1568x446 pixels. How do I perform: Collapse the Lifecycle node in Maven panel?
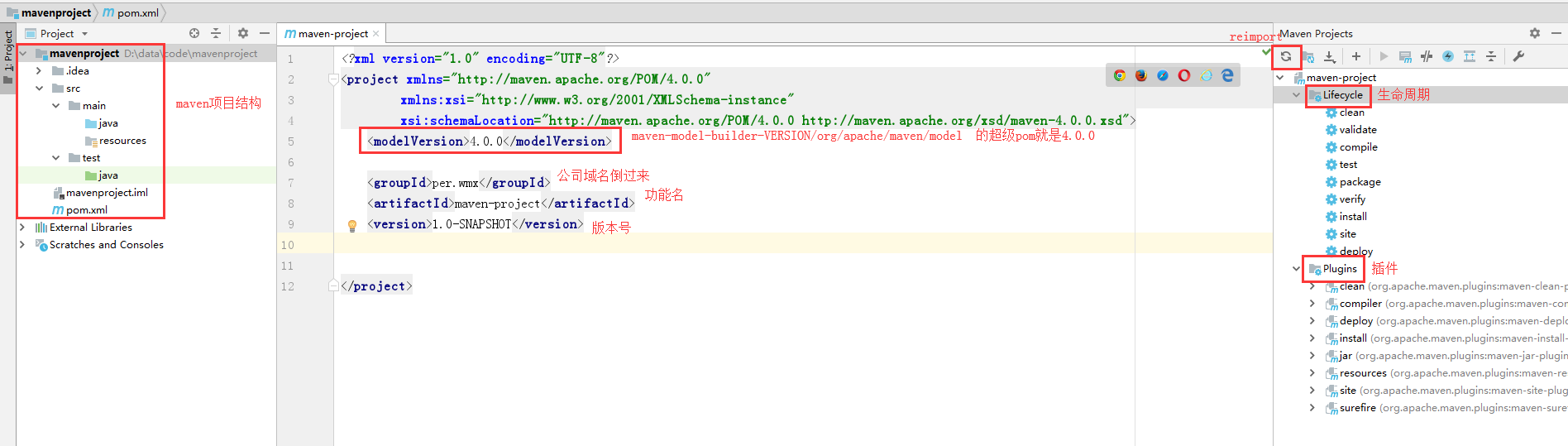coord(1296,95)
